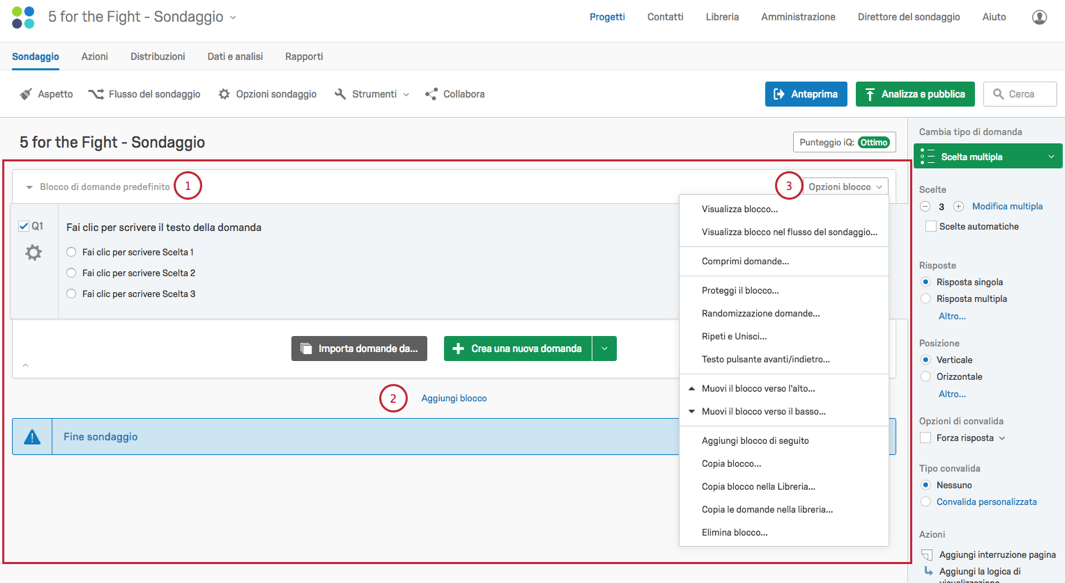Image resolution: width=1065 pixels, height=583 pixels.
Task: Open Collabora sharing option
Action: pos(455,94)
